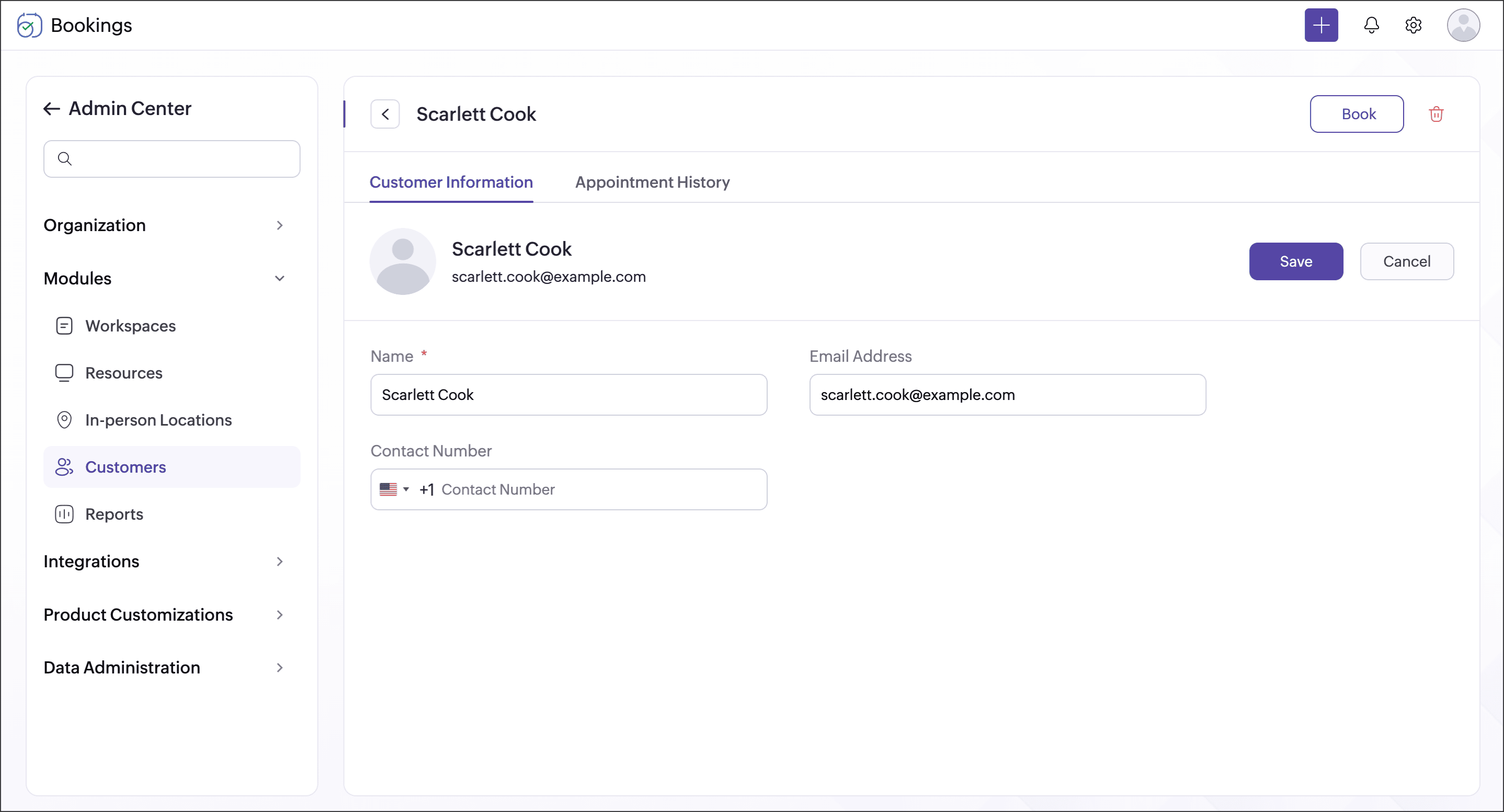
Task: Click the sidebar search magnifier icon
Action: click(x=65, y=159)
